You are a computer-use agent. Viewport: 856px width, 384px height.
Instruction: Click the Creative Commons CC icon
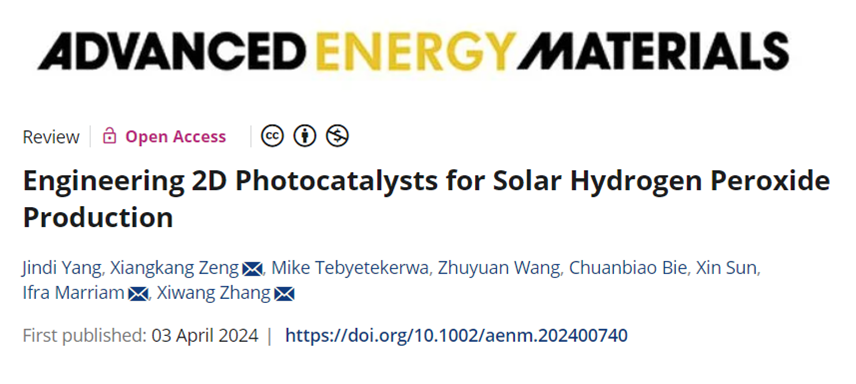pyautogui.click(x=272, y=137)
